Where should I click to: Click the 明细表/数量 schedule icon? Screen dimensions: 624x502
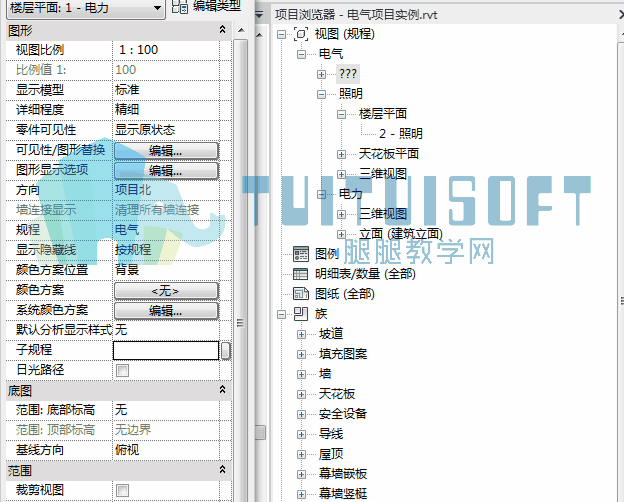[300, 274]
